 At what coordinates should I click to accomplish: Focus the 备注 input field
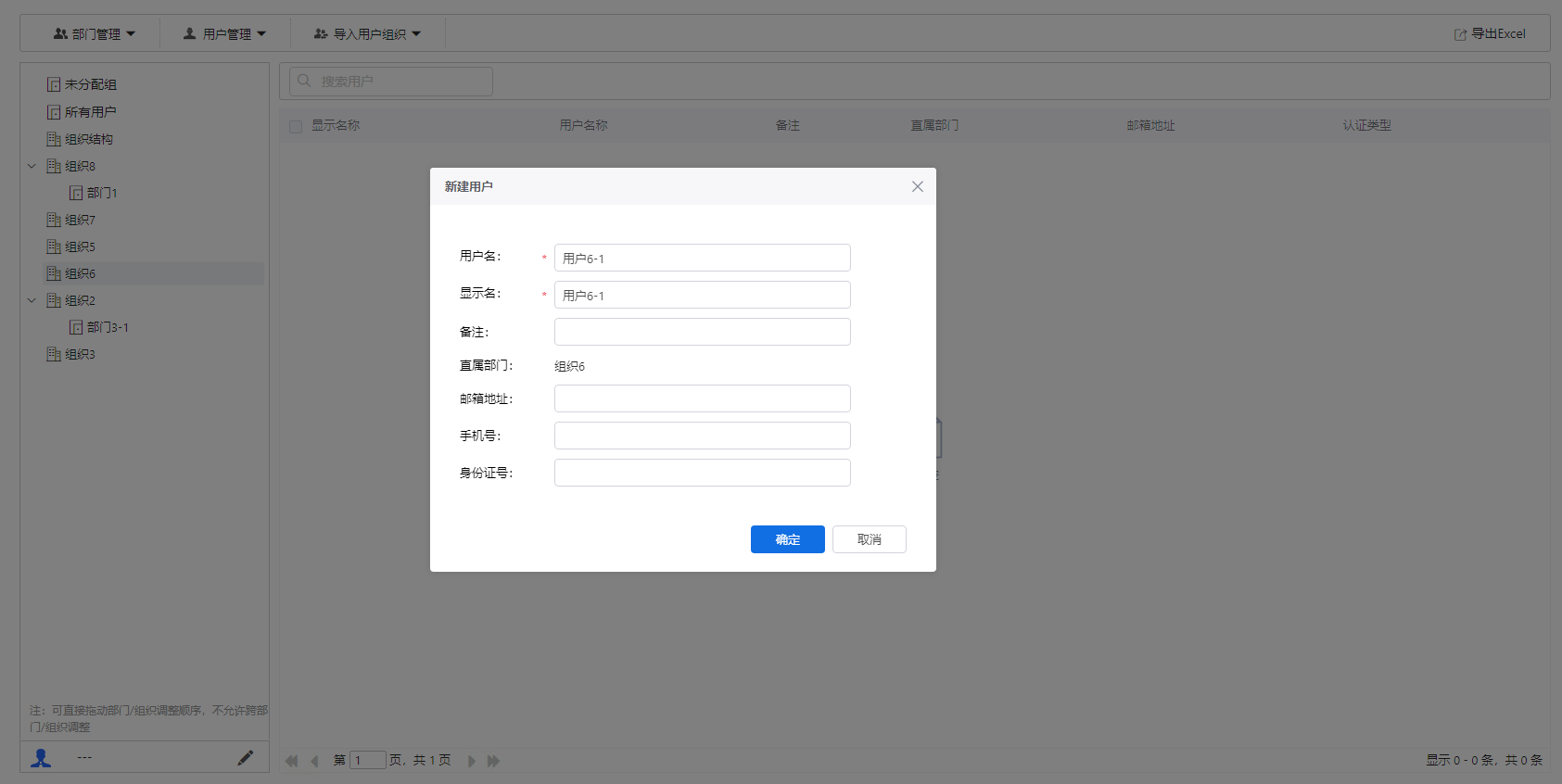click(x=702, y=332)
